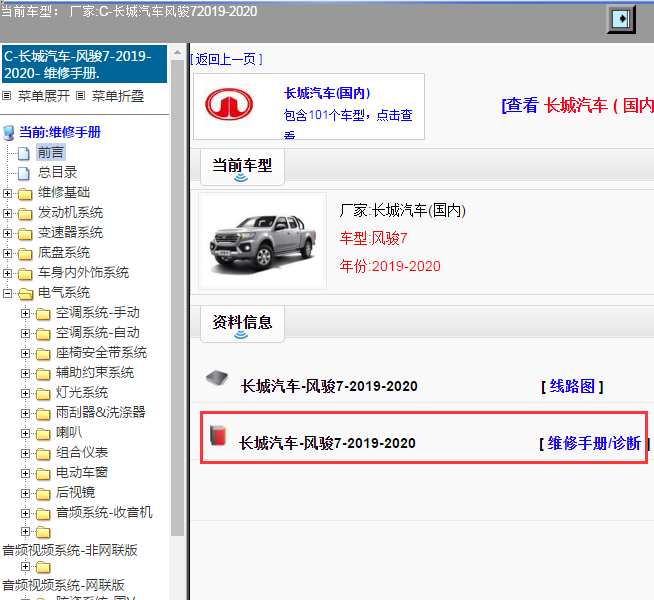Click the 变速器系统 folder icon
Viewport: 654px width, 600px height.
pyautogui.click(x=25, y=234)
